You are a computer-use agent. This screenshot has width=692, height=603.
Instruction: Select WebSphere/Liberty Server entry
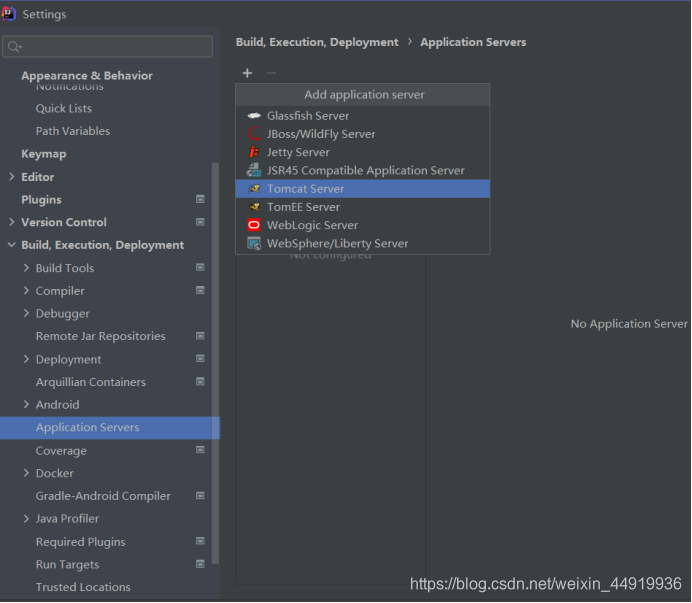click(x=362, y=243)
